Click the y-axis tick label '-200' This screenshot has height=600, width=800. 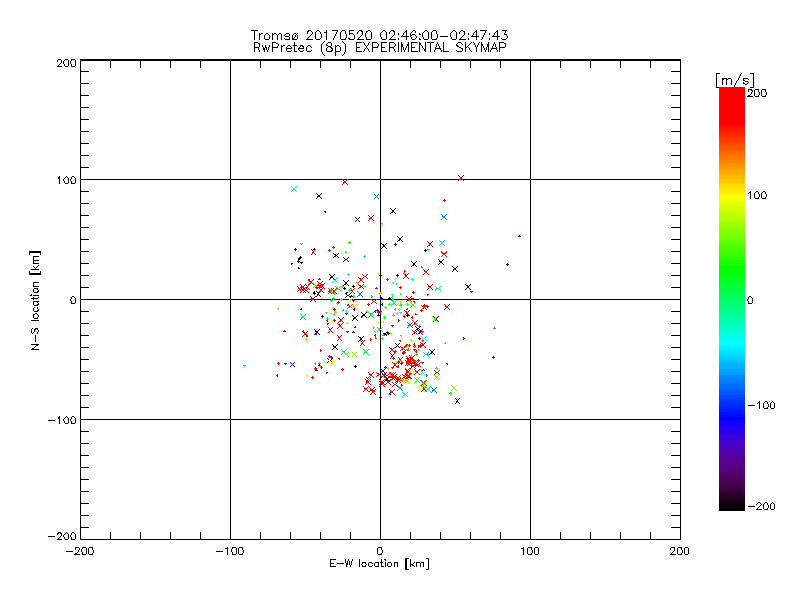point(62,536)
